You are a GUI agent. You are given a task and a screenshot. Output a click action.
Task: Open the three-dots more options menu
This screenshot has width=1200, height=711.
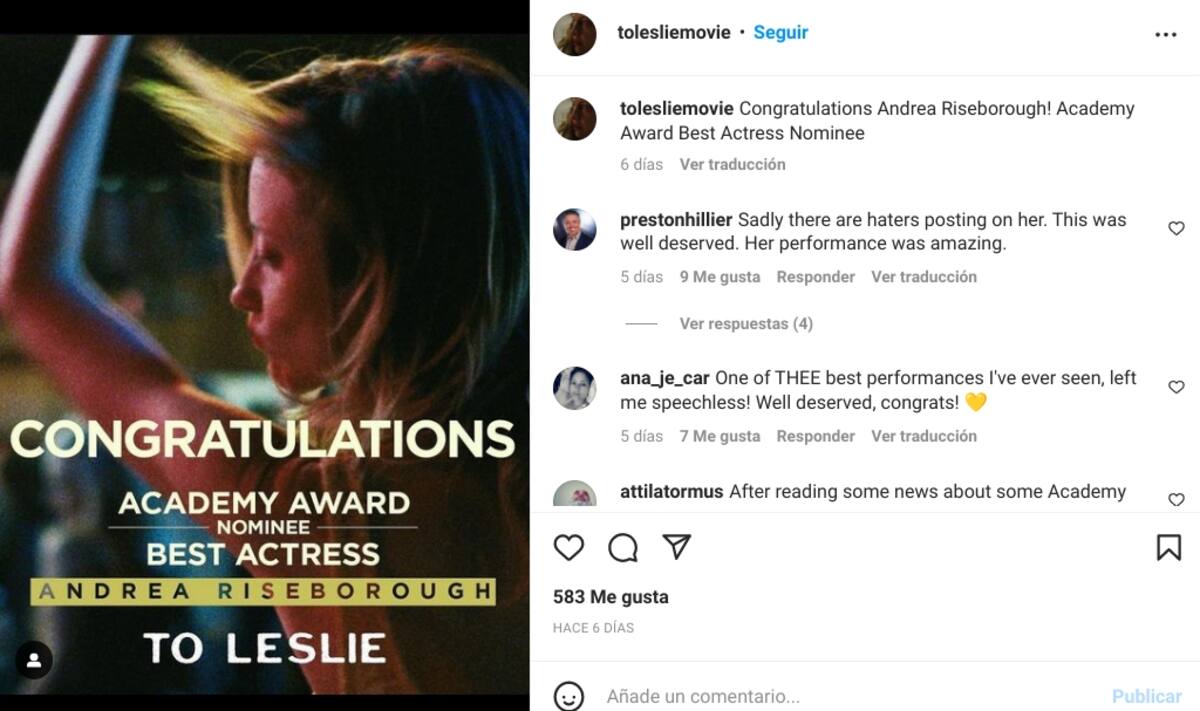[x=1165, y=34]
